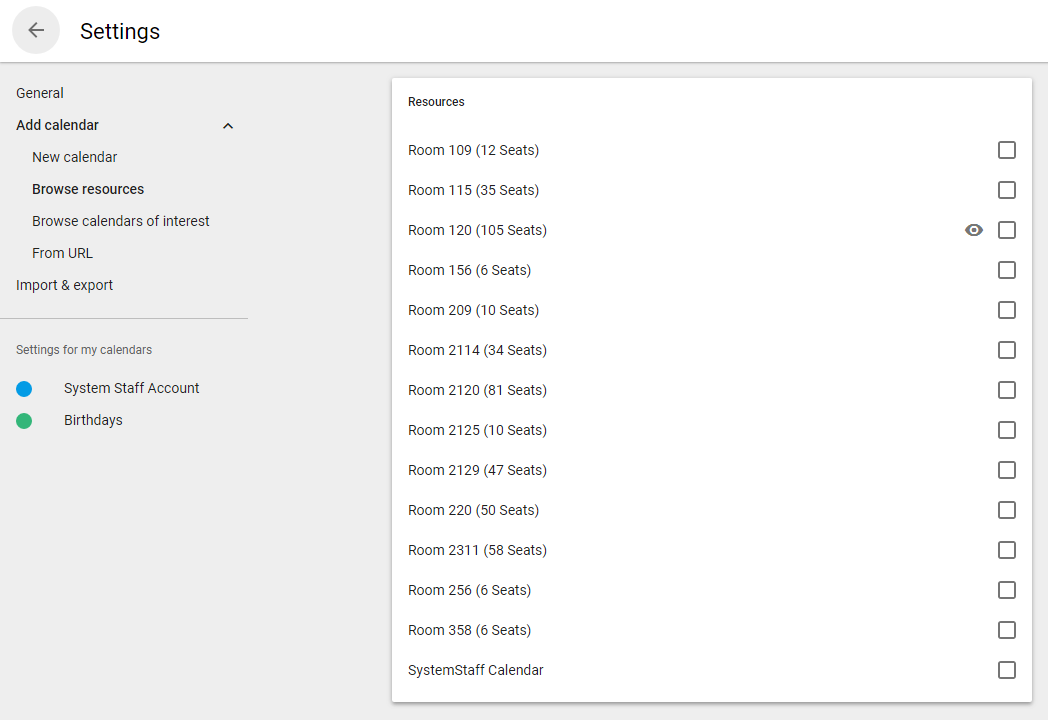Click the Resources heading
The image size is (1048, 720).
(436, 102)
